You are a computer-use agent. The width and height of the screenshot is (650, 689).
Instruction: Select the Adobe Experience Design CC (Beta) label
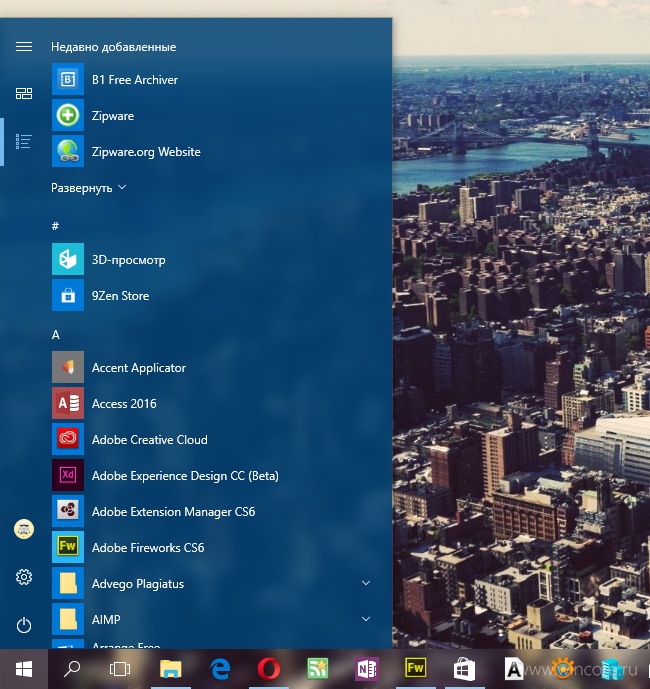(x=185, y=475)
